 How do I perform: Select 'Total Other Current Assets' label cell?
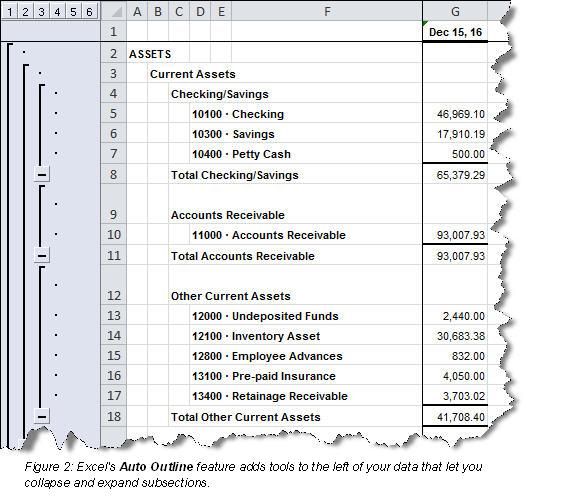(x=246, y=417)
